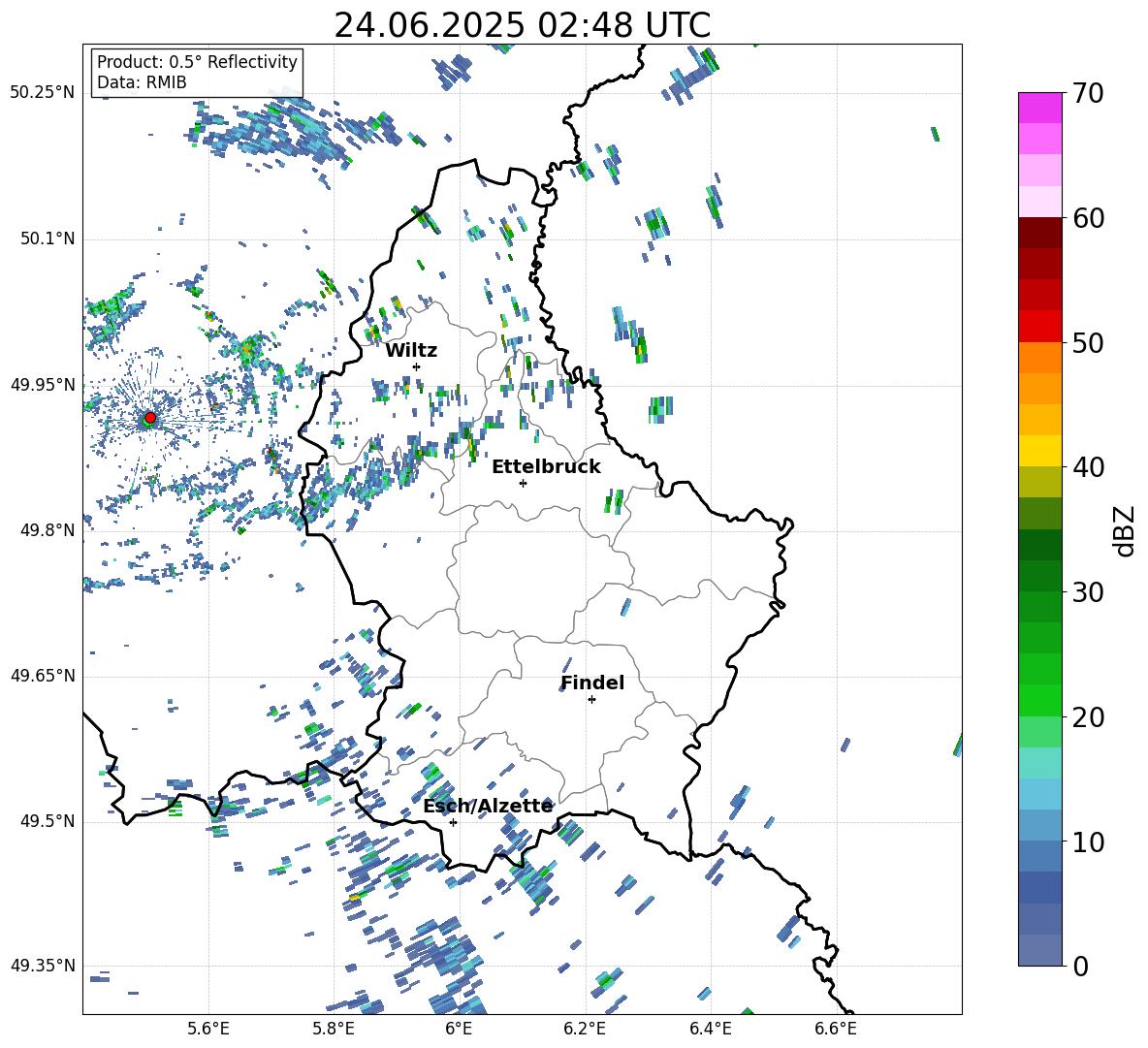Click the 5.6°E longitude label
The image size is (1148, 1048).
[x=208, y=1029]
